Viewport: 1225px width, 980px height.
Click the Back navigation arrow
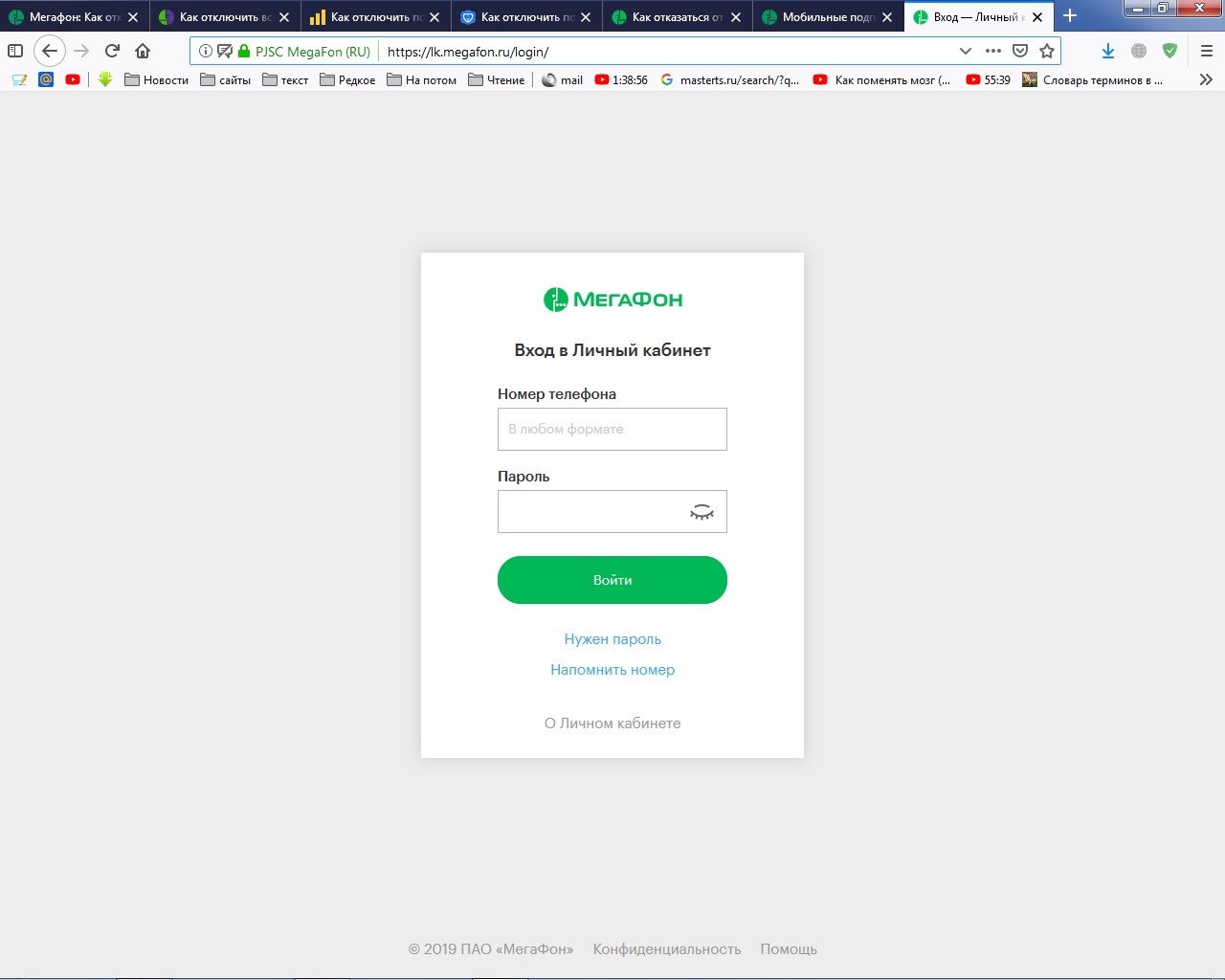[50, 51]
